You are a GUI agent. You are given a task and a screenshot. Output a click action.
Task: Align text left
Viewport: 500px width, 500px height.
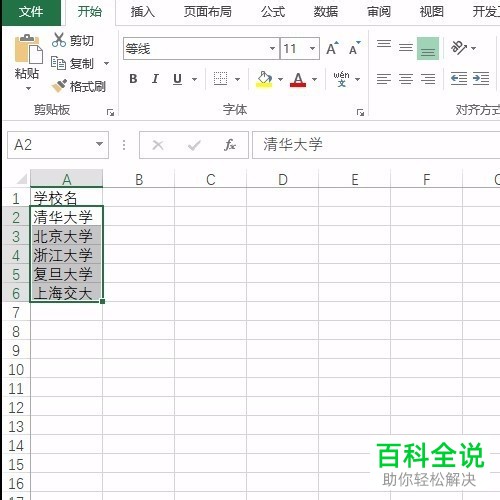tap(384, 79)
